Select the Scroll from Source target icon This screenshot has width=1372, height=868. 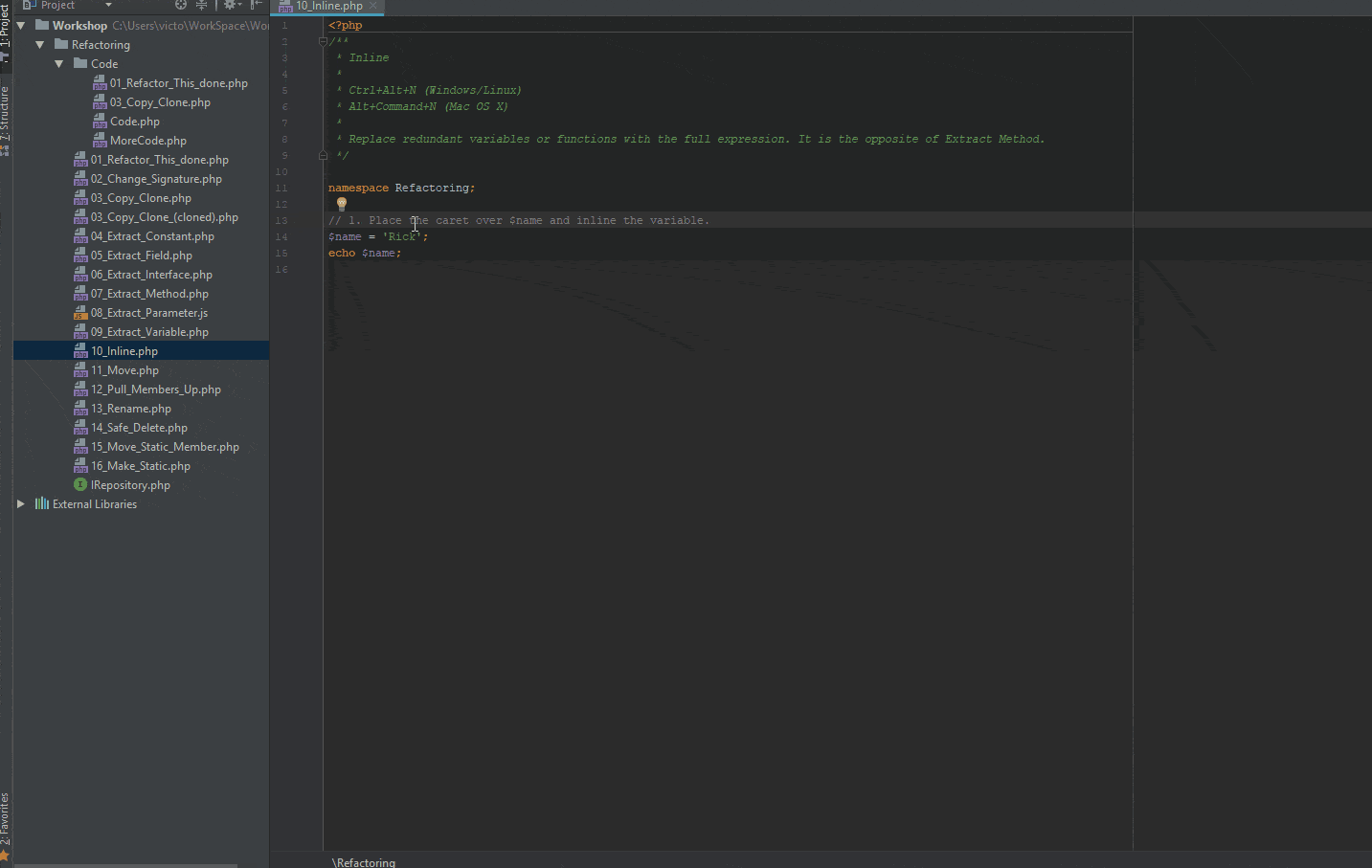pyautogui.click(x=180, y=5)
